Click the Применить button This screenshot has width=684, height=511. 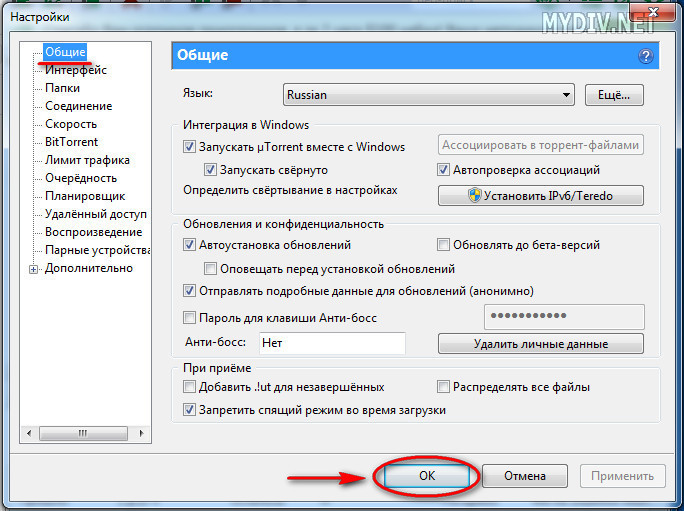[622, 476]
